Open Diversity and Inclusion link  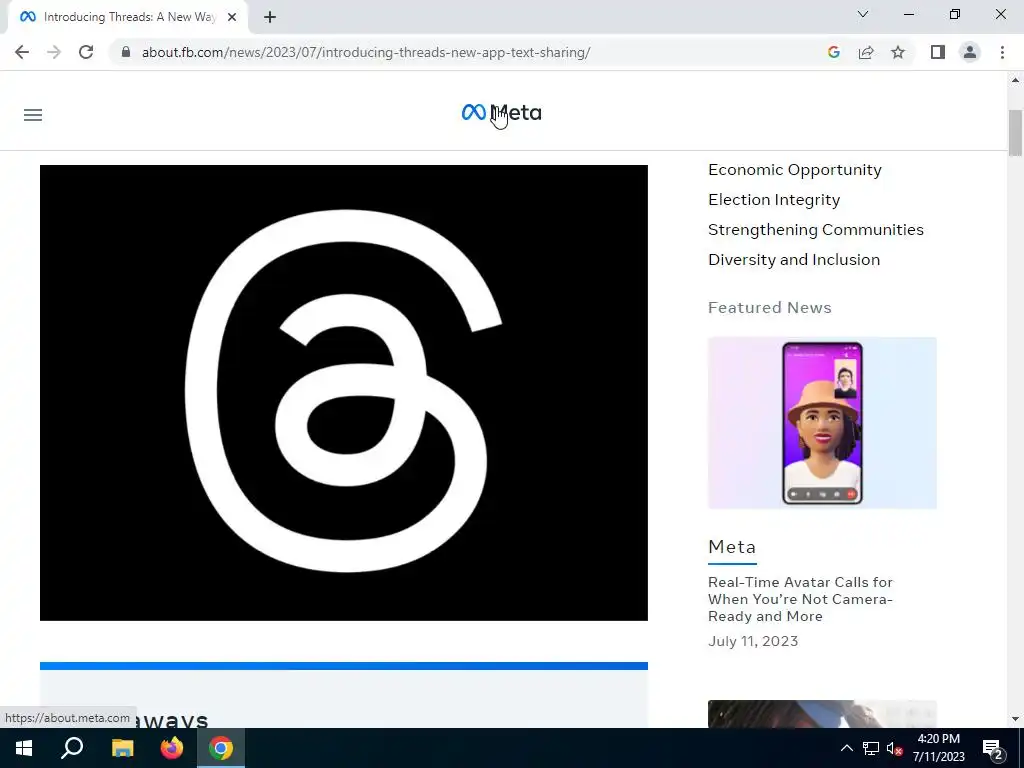pos(794,260)
